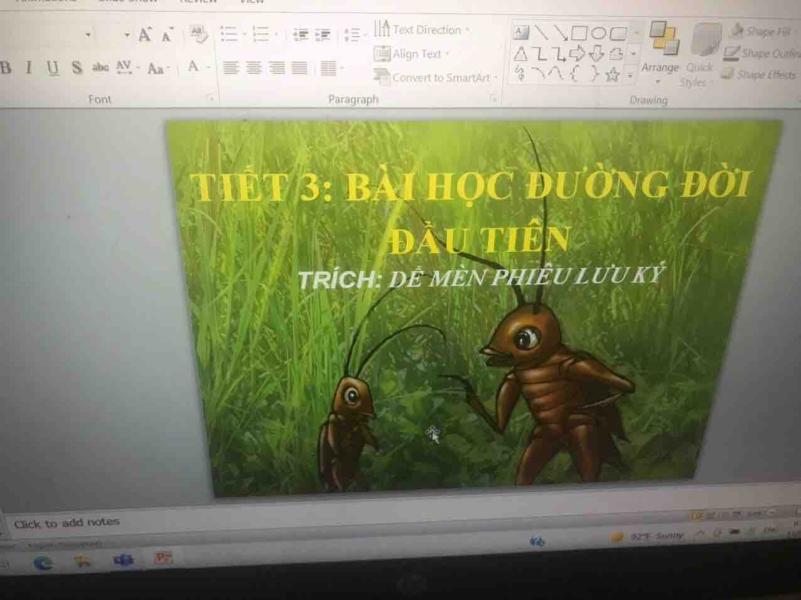801x600 pixels.
Task: Select the Right Arrow shape
Action: point(578,53)
